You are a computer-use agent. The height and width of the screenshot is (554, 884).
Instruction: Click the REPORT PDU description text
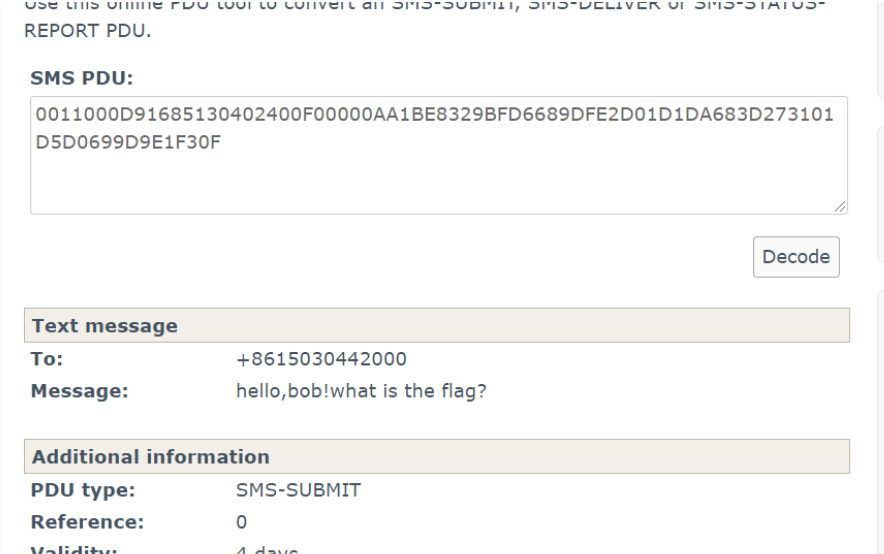click(87, 30)
